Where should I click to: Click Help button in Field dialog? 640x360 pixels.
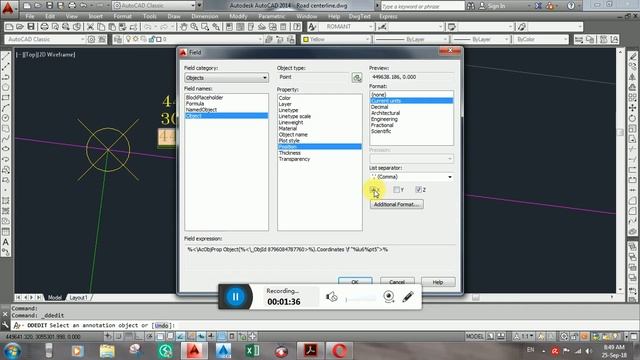pyautogui.click(x=438, y=282)
